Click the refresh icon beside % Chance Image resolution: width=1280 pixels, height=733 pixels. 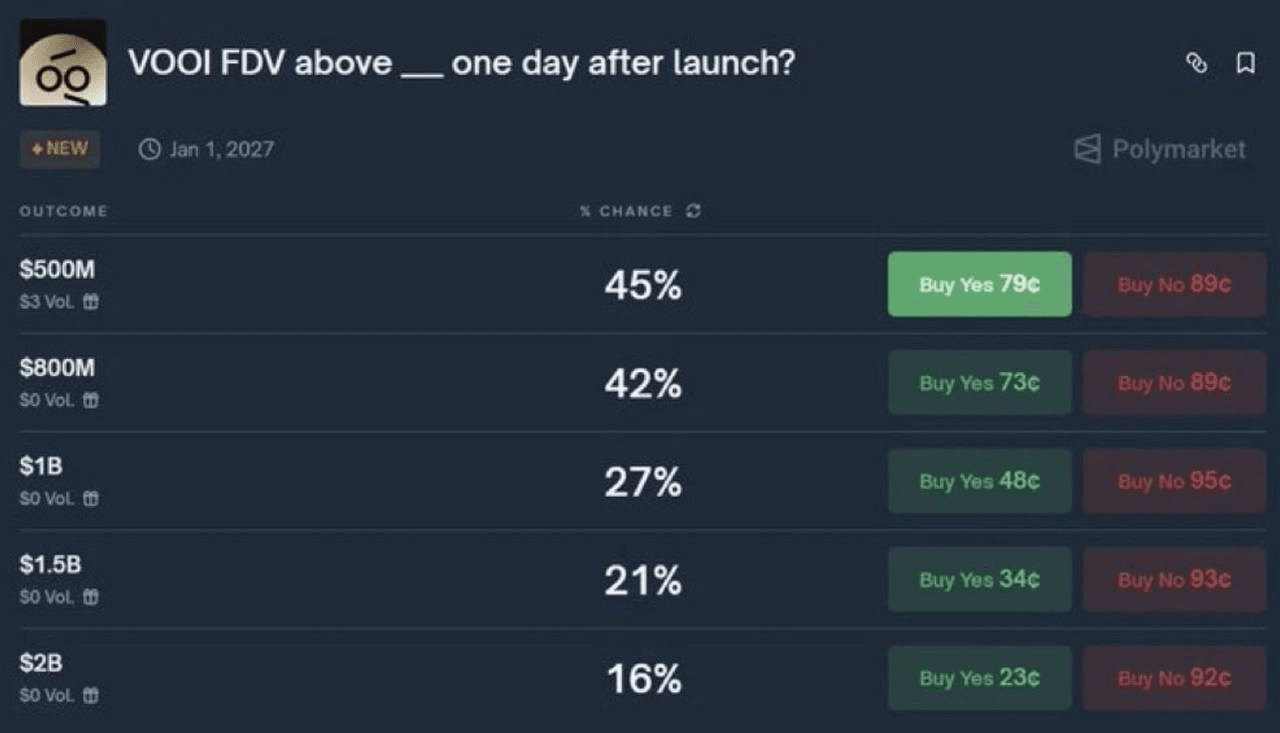693,211
